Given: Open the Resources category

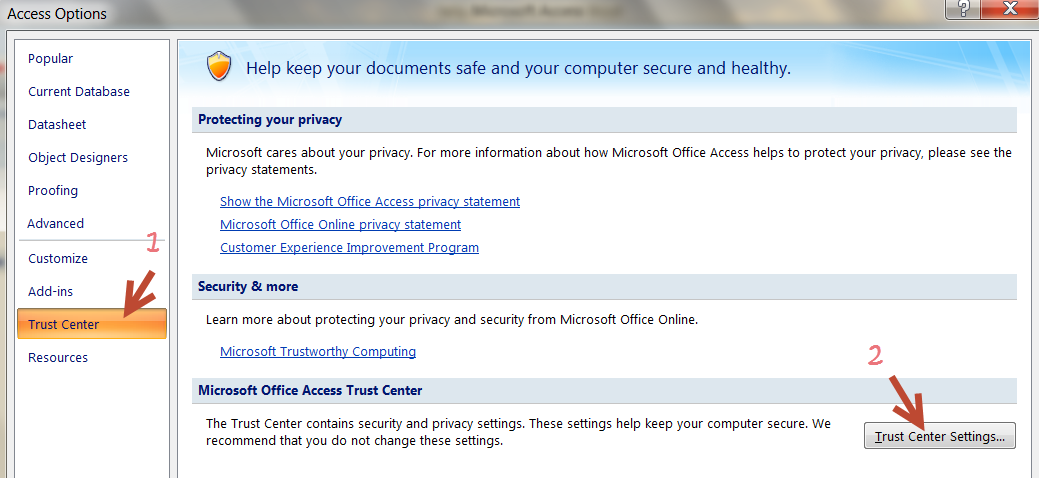Looking at the screenshot, I should coord(58,358).
